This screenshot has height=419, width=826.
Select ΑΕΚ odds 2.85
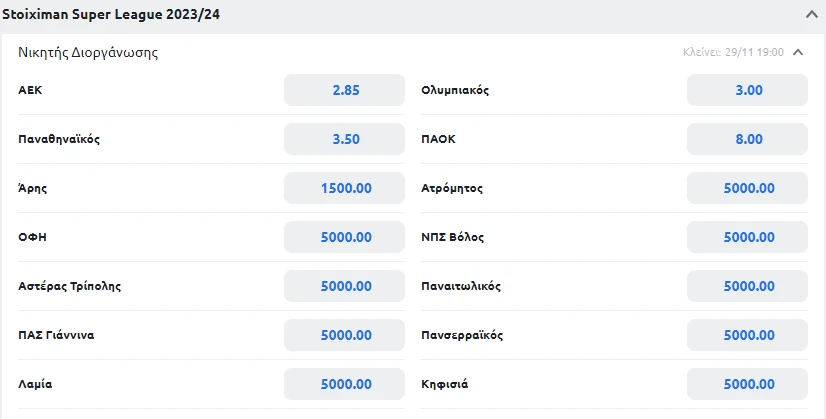pos(345,90)
